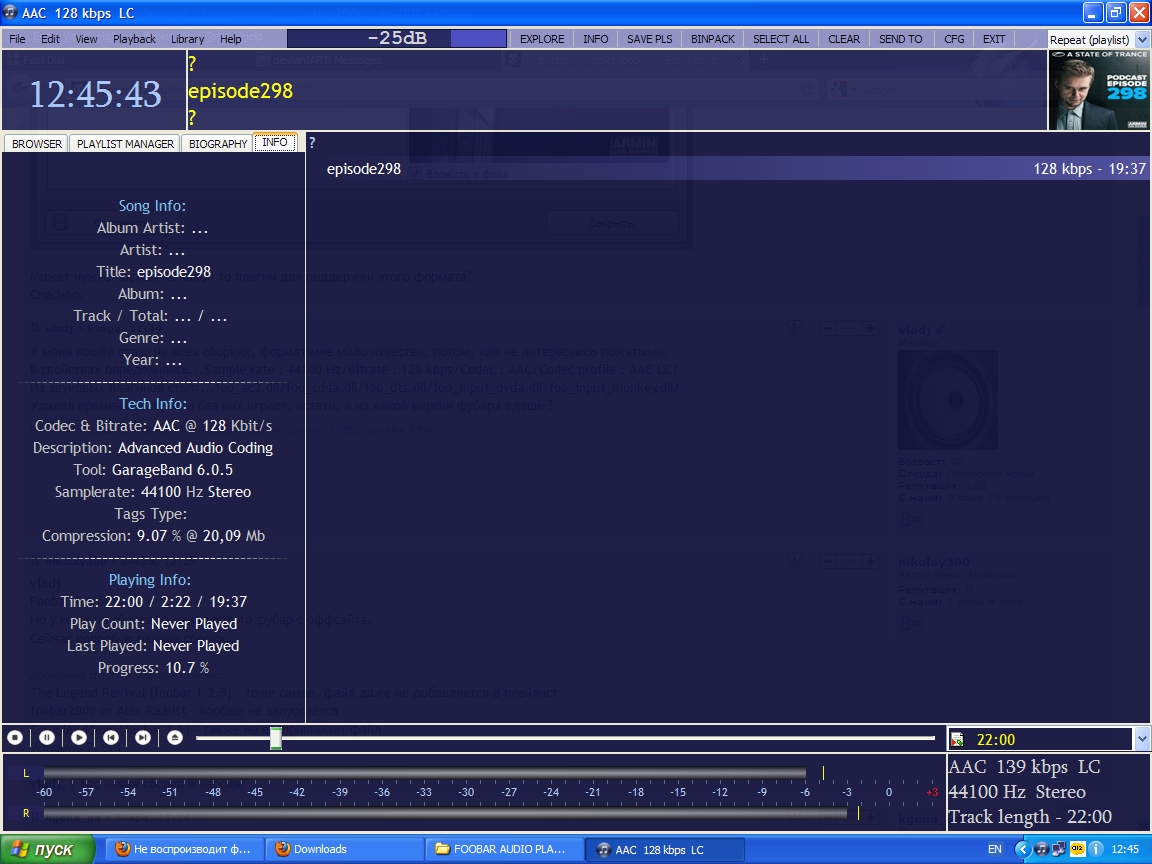The width and height of the screenshot is (1152, 864).
Task: Switch to the Browser tab
Action: pos(37,144)
